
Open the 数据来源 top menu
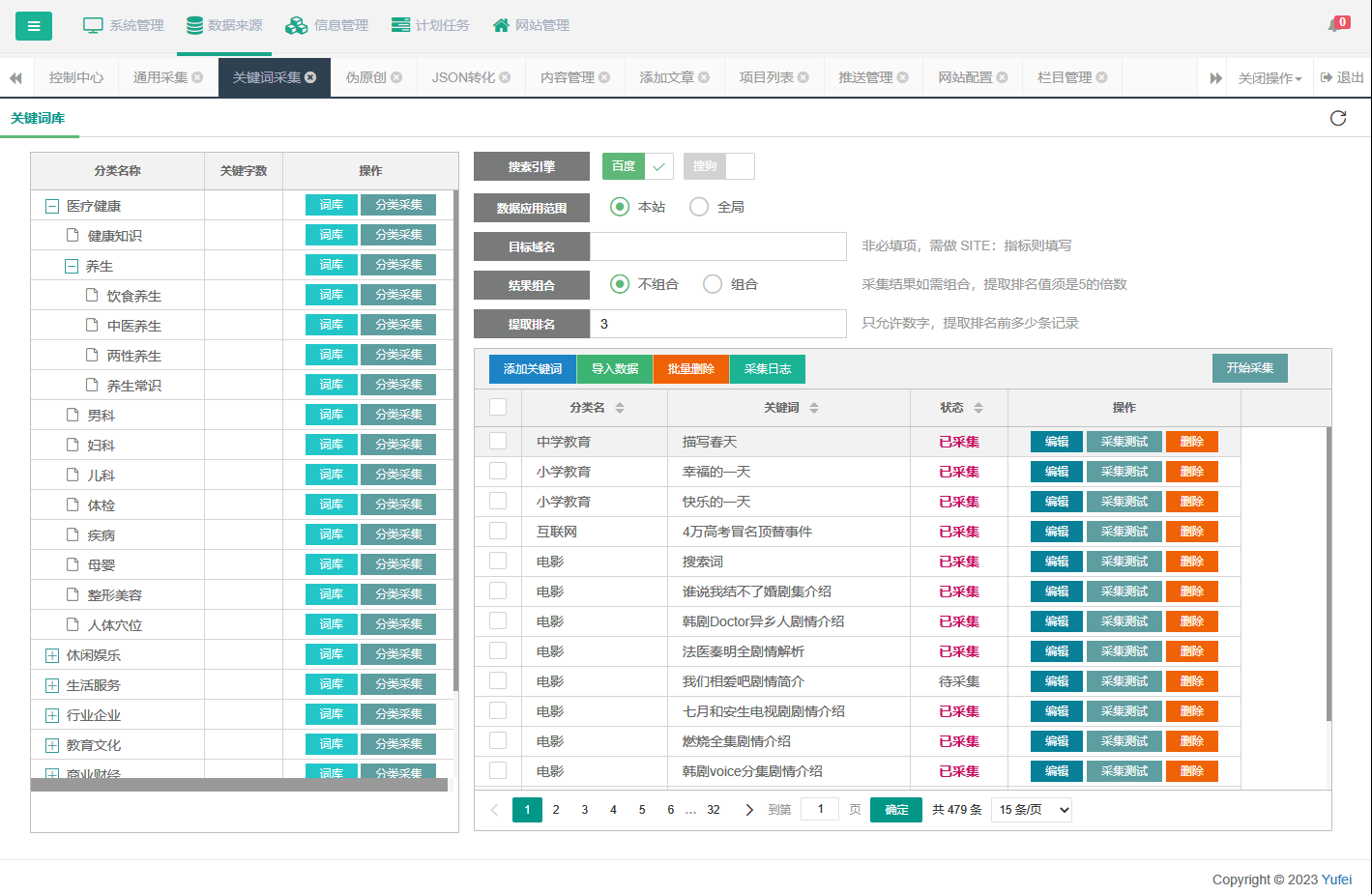tap(223, 26)
